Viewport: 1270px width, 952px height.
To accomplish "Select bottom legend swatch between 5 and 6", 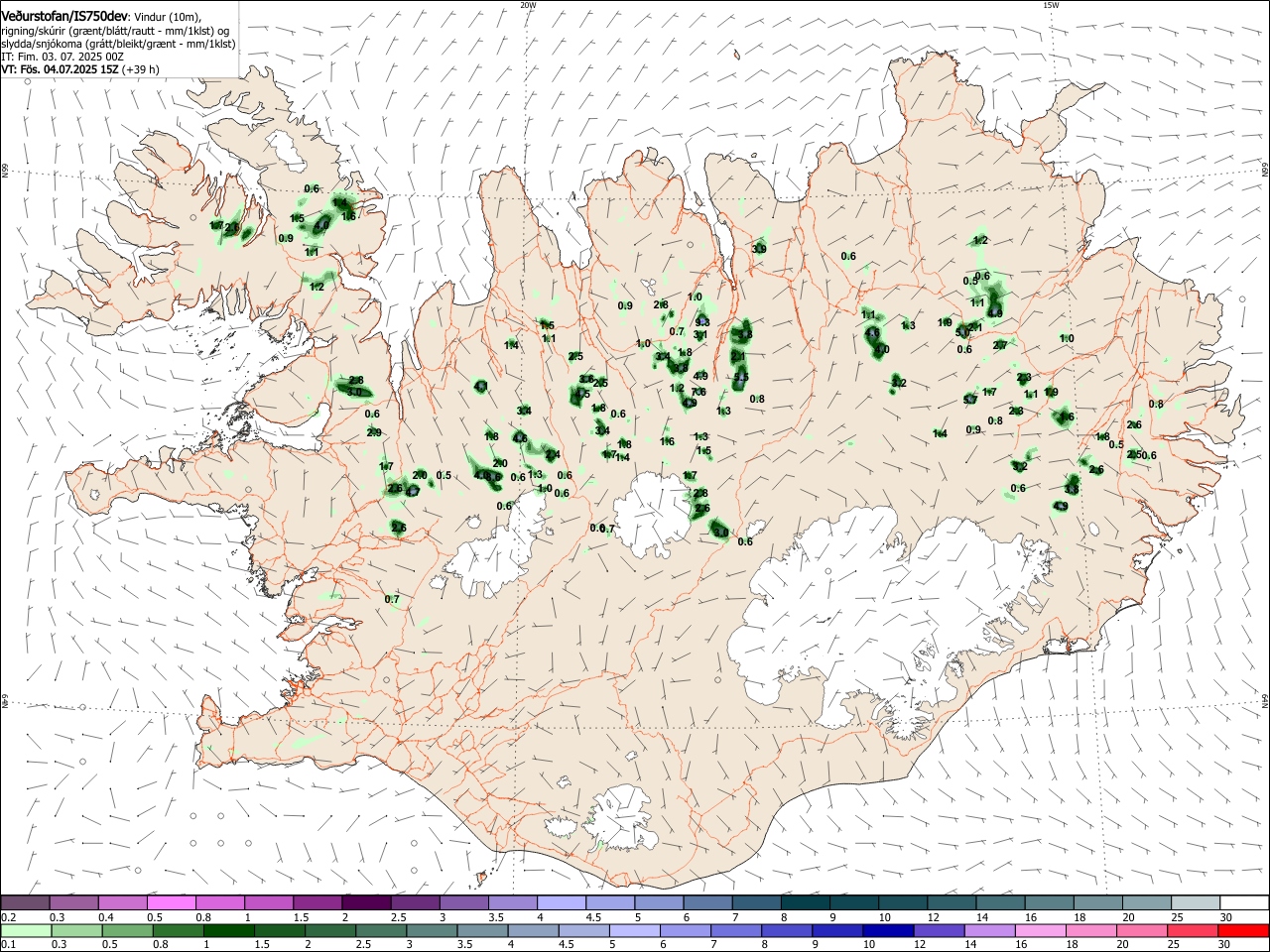I will click(x=636, y=930).
